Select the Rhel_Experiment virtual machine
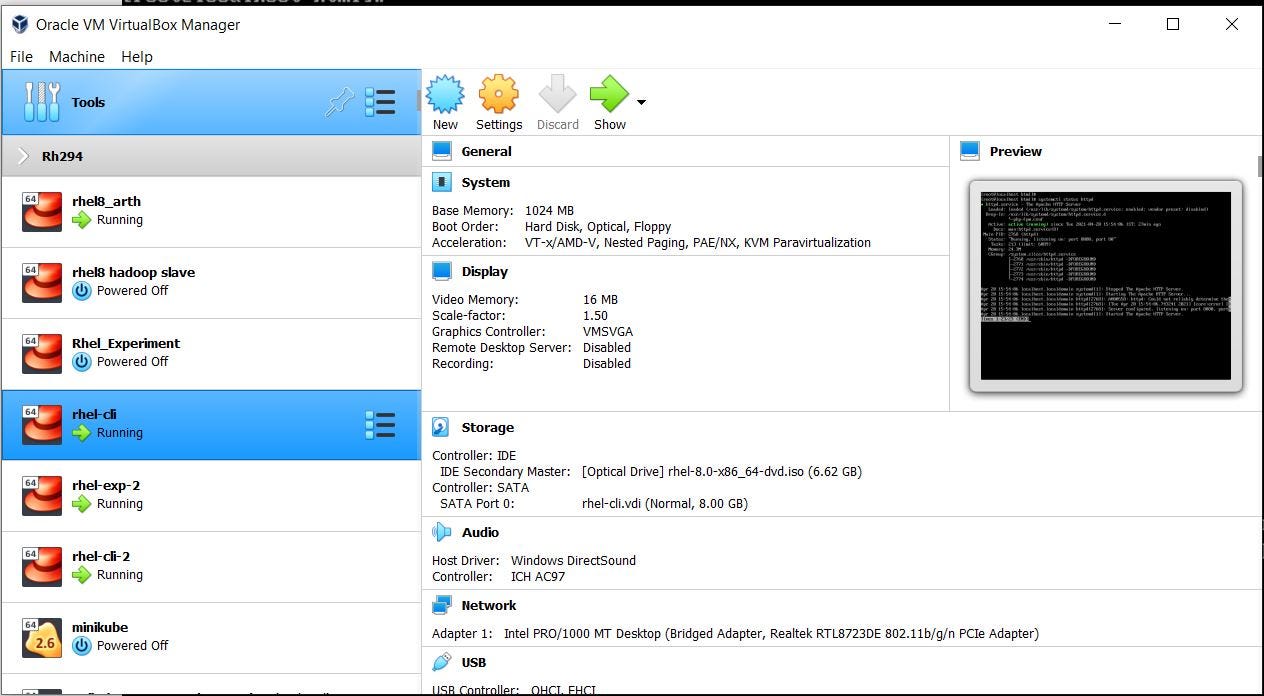Screen dimensions: 1264x696 click(x=211, y=353)
